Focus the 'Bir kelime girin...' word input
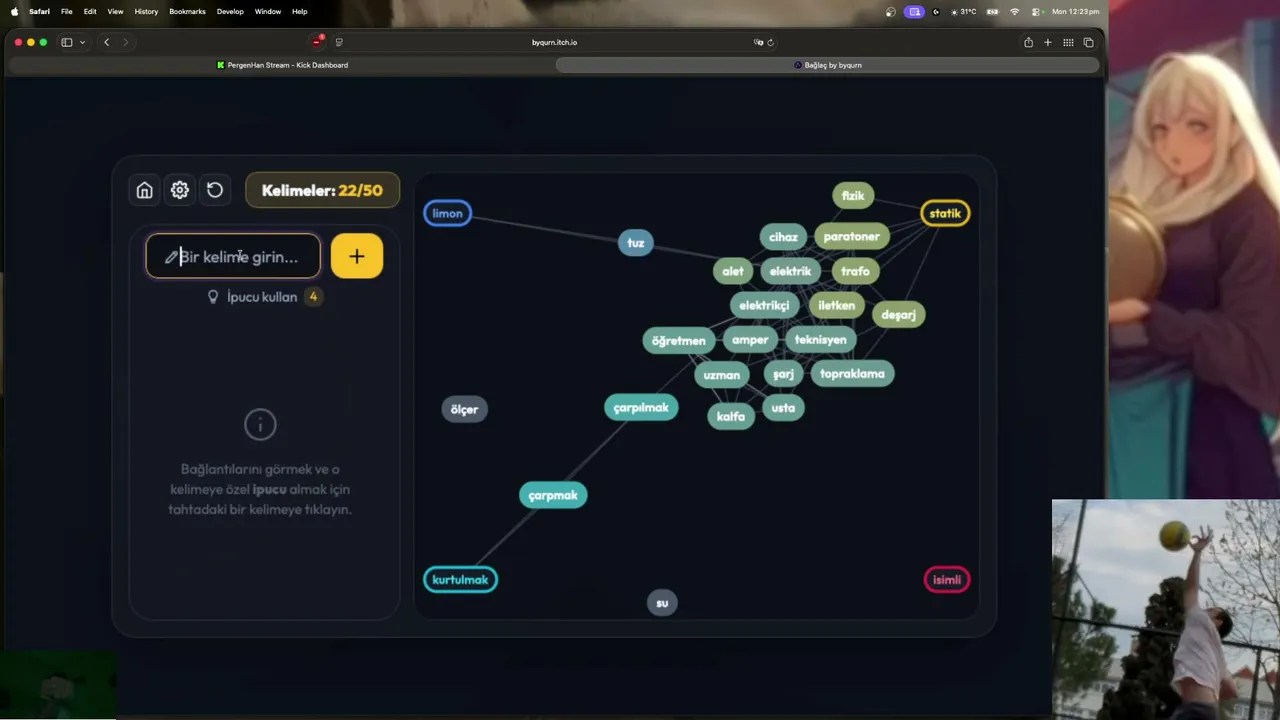 tap(233, 257)
